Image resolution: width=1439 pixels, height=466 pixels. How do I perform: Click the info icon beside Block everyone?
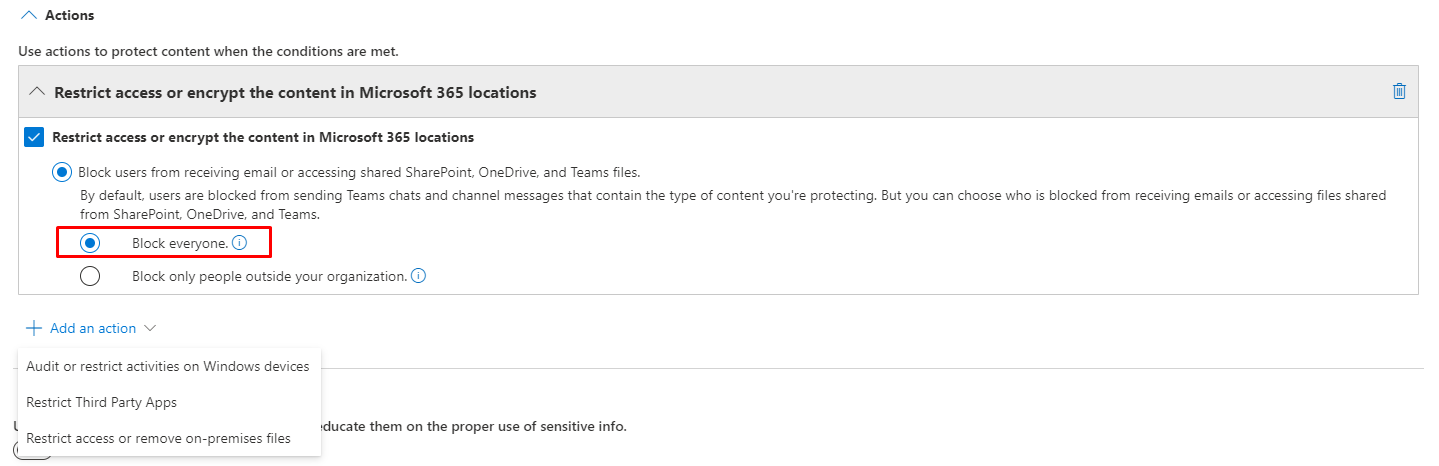point(239,243)
